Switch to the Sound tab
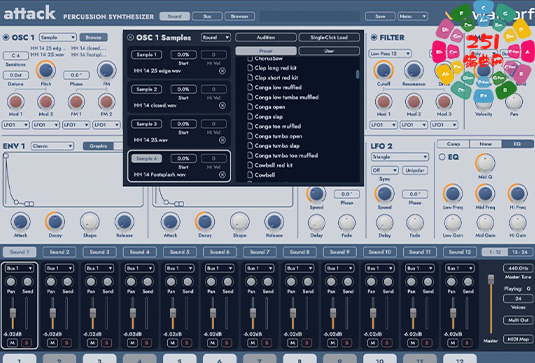This screenshot has width=535, height=363. coord(174,16)
